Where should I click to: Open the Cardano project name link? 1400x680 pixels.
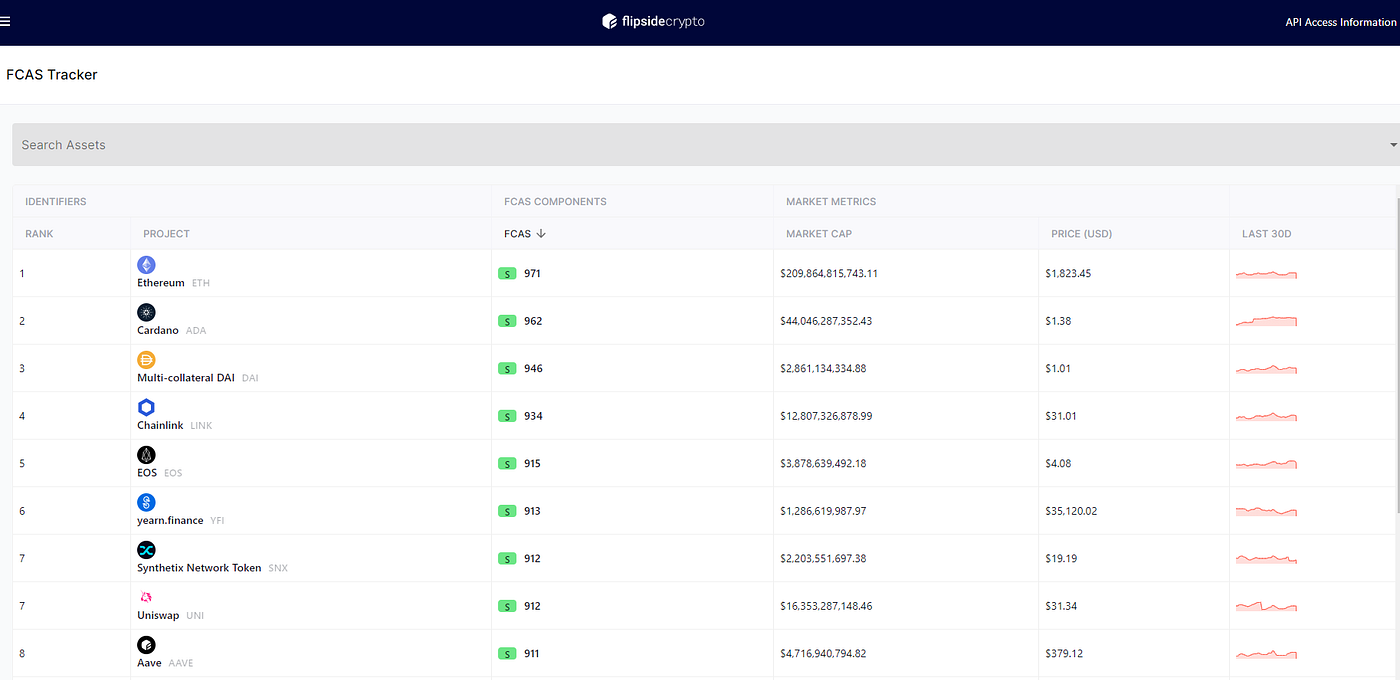(x=158, y=330)
